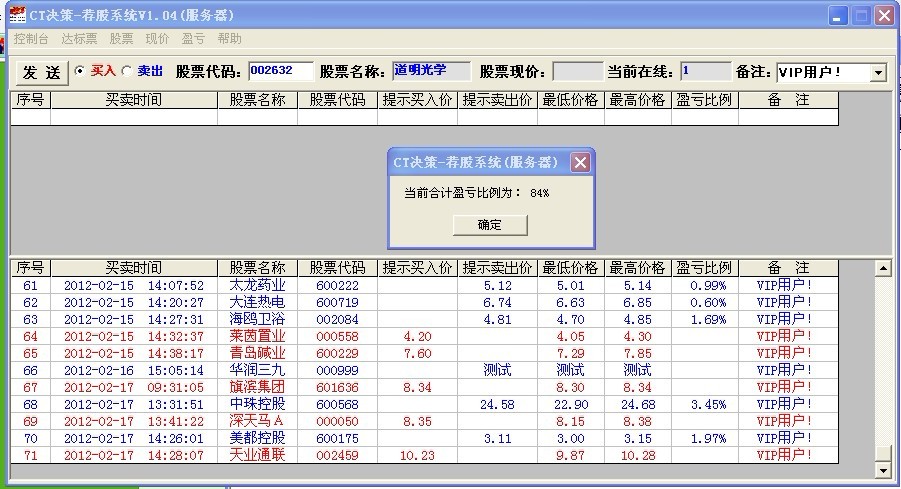Click 序号 header in lower table
Viewport: 901px width, 489px height.
click(x=30, y=268)
